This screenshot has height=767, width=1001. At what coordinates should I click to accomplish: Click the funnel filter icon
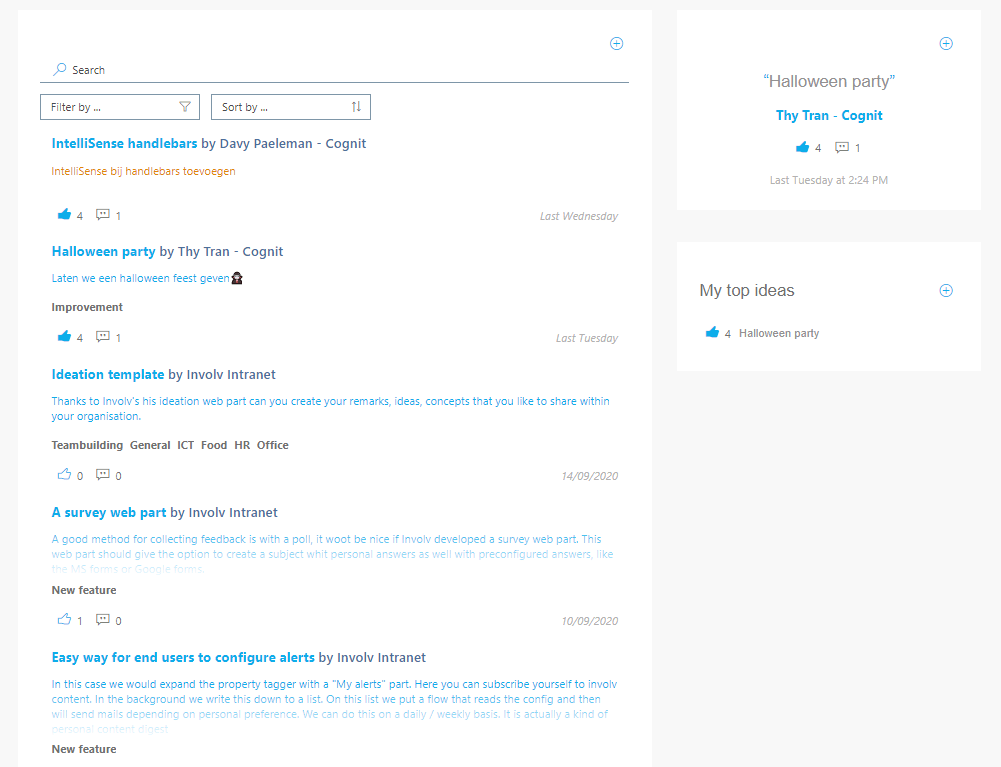(x=185, y=107)
